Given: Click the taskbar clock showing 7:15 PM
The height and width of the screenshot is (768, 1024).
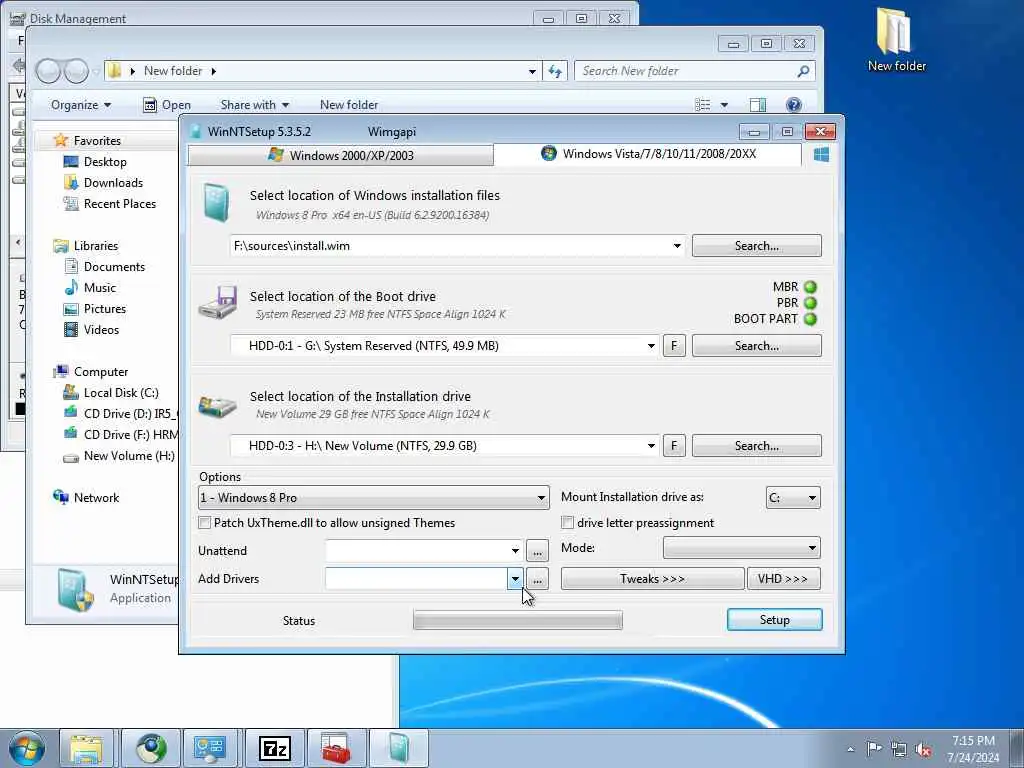Looking at the screenshot, I should pos(973,749).
